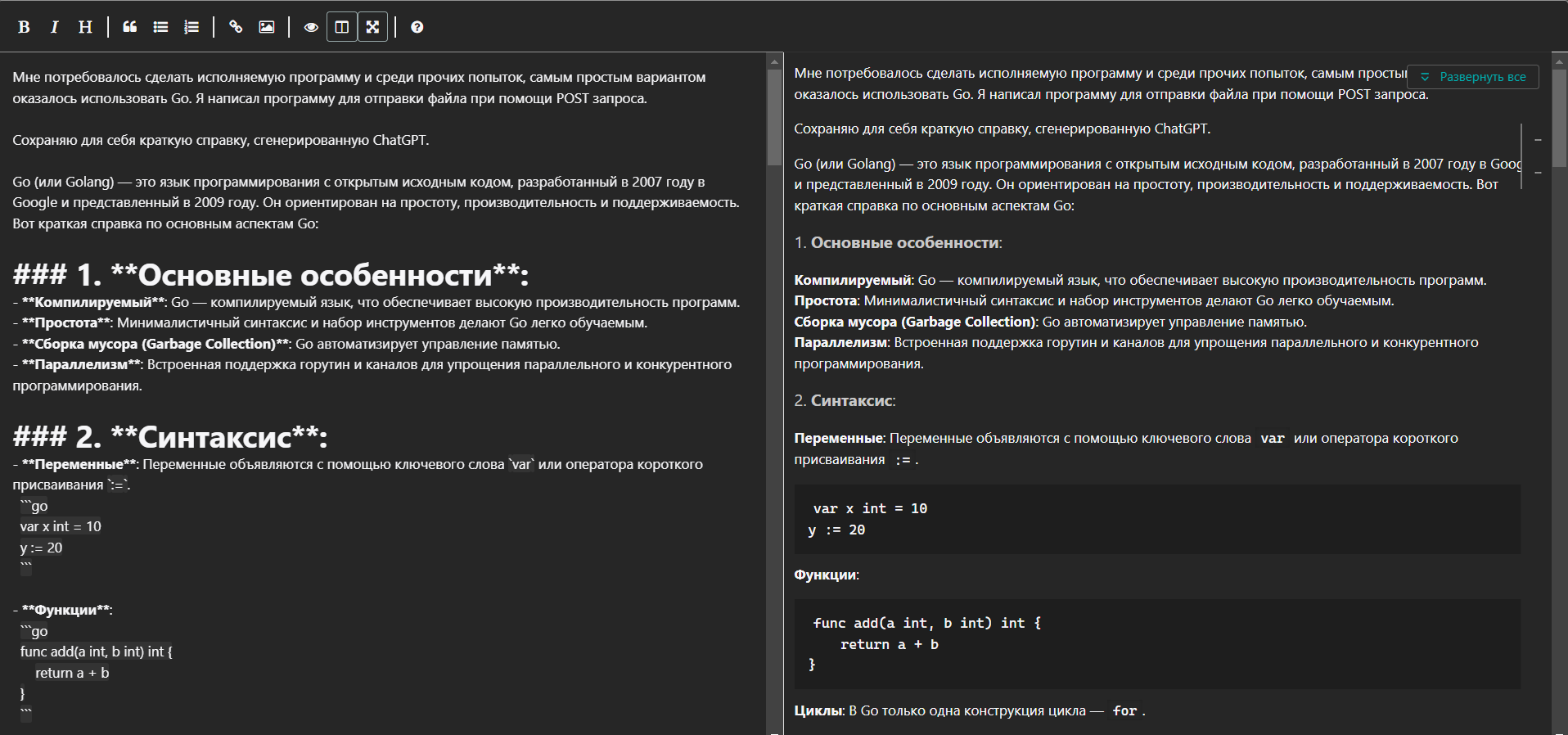Click the 'Развернуть все' expand-all button

pos(1473,77)
